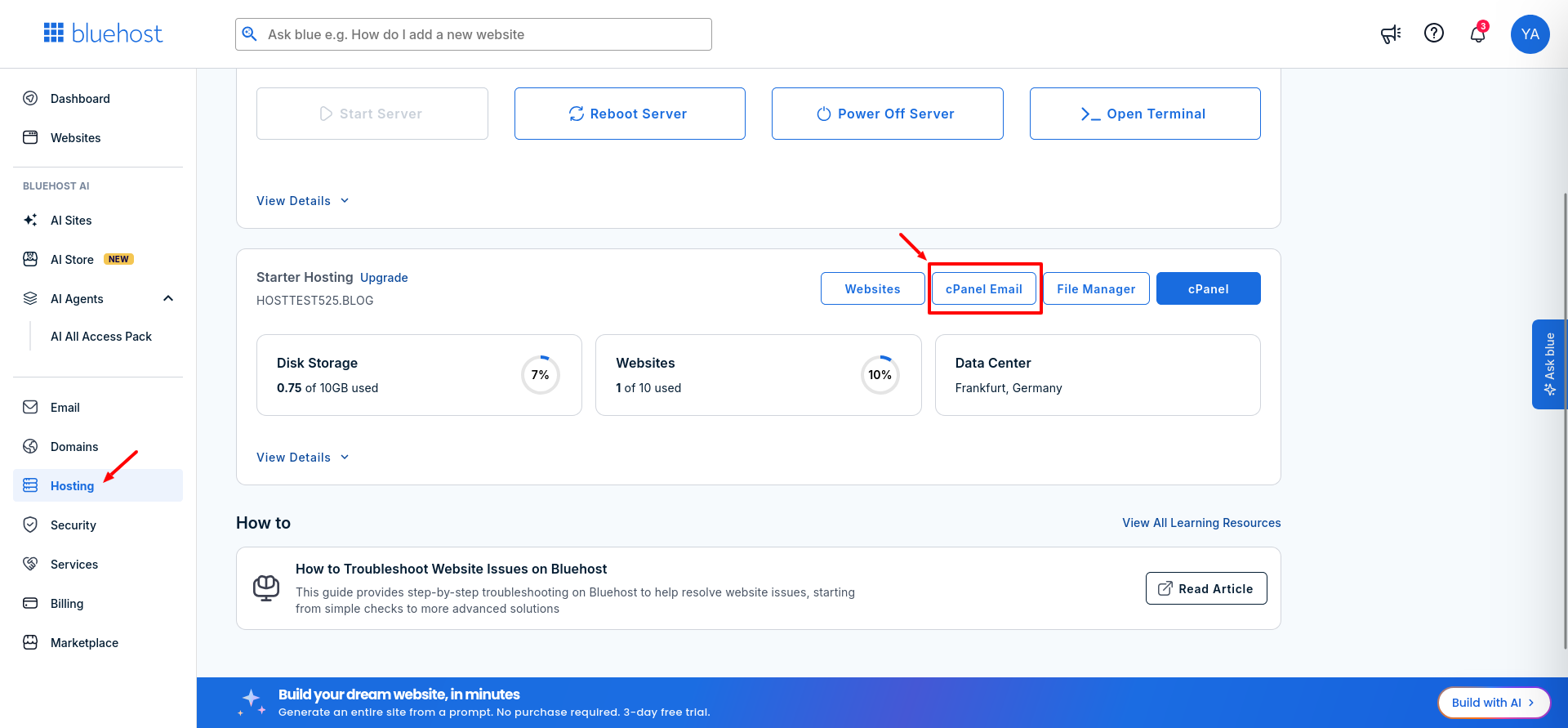Click the terminal prompt icon
Image resolution: width=1568 pixels, height=728 pixels.
[1090, 114]
